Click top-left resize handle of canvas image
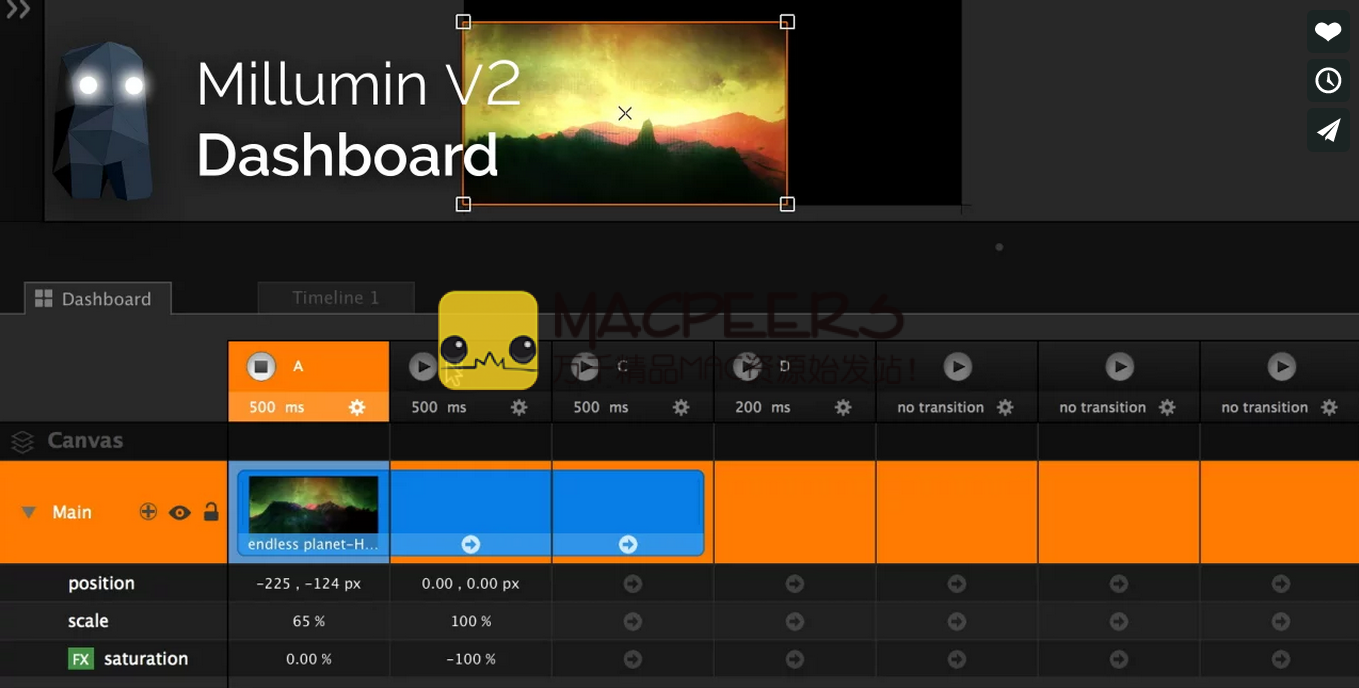Viewport: 1359px width, 688px height. [x=463, y=21]
